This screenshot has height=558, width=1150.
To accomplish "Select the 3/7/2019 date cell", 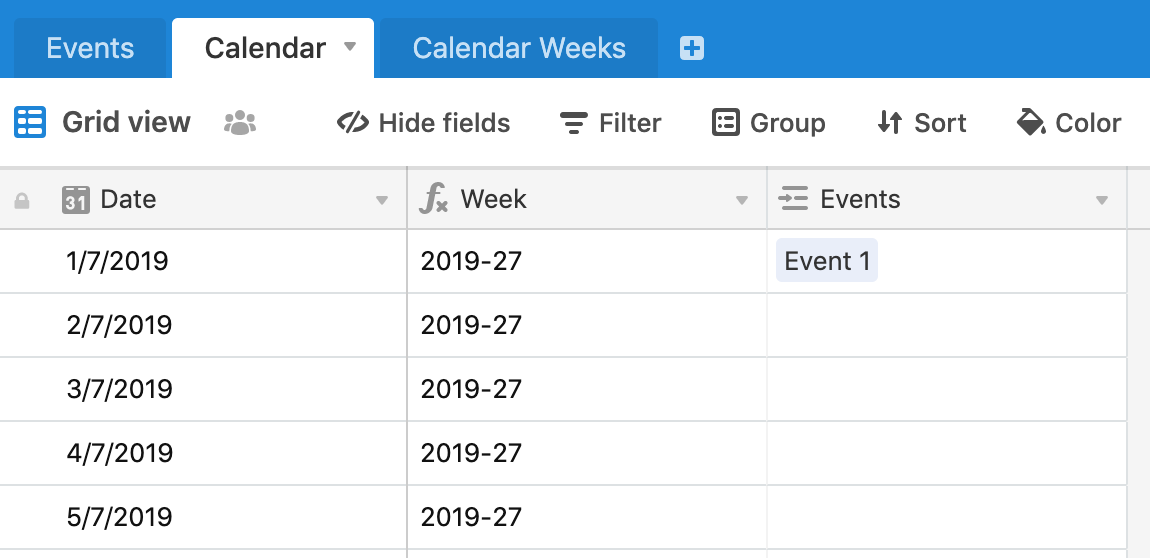I will 203,389.
